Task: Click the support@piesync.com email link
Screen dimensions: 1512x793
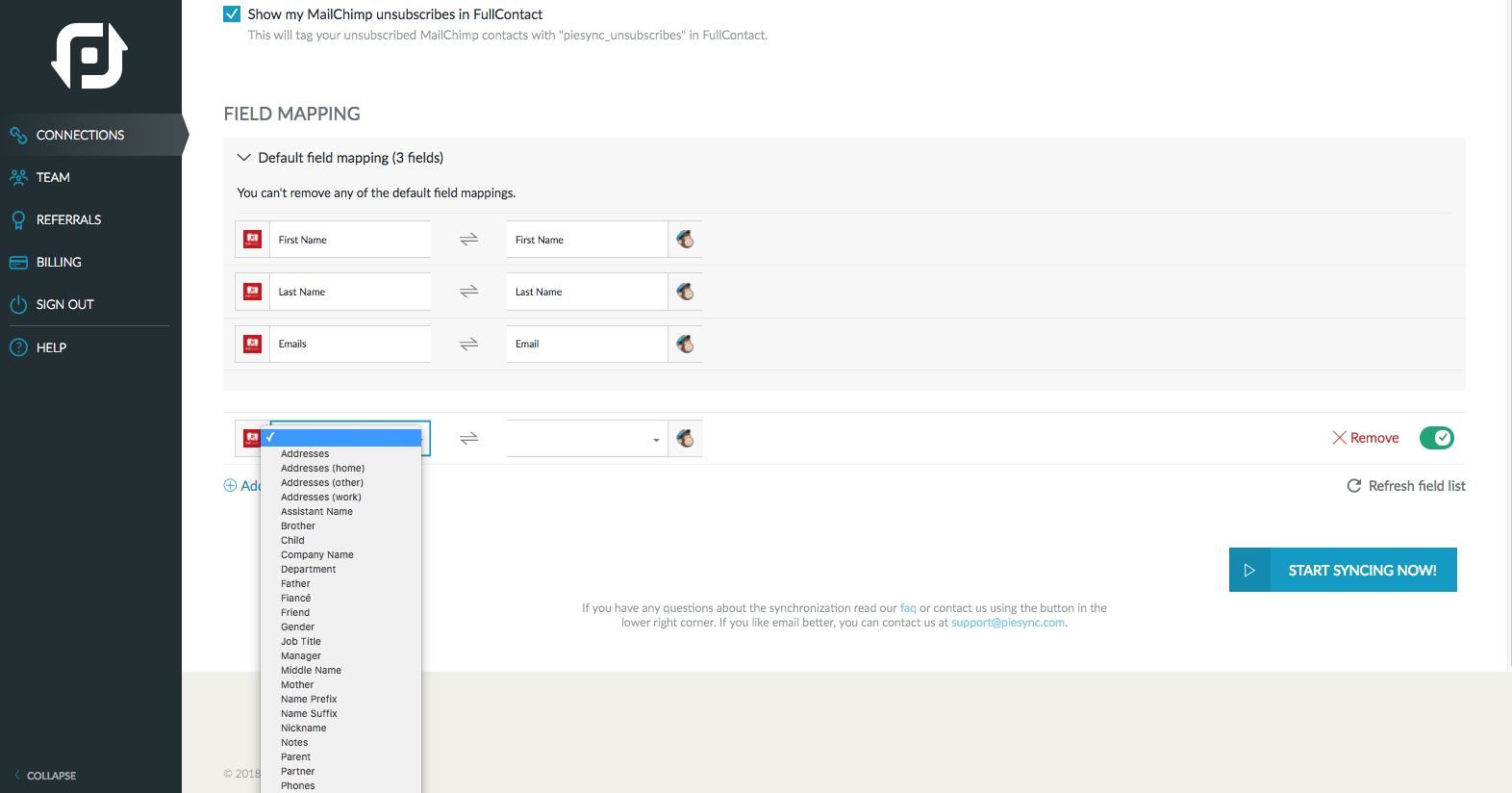Action: click(x=1008, y=623)
